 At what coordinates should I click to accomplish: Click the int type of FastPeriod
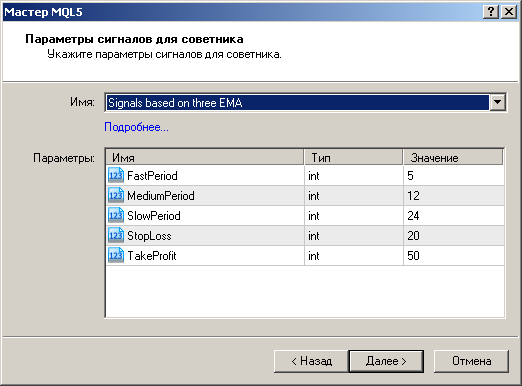(314, 176)
